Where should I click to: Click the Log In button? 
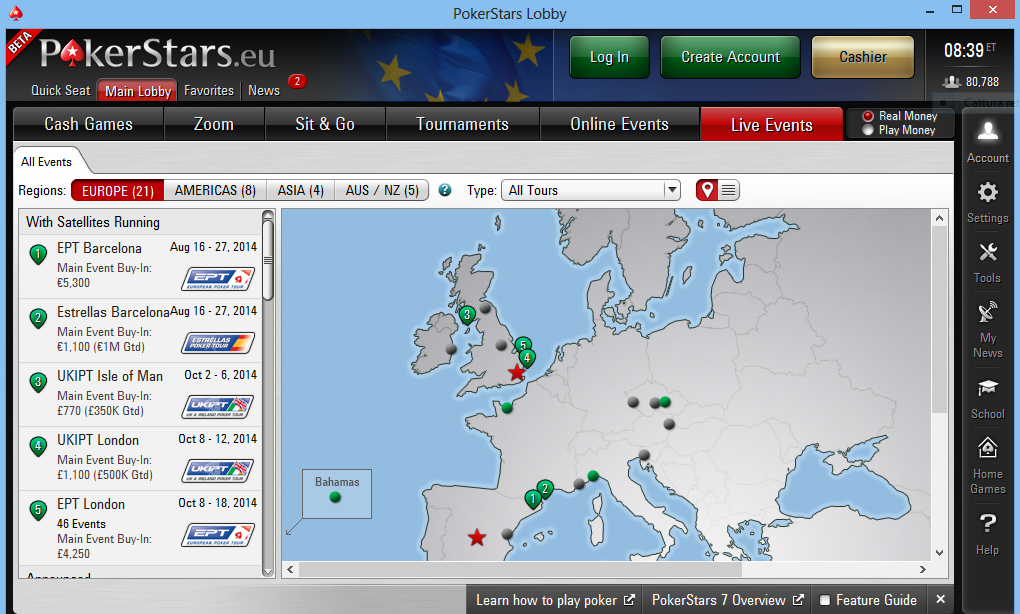point(610,57)
